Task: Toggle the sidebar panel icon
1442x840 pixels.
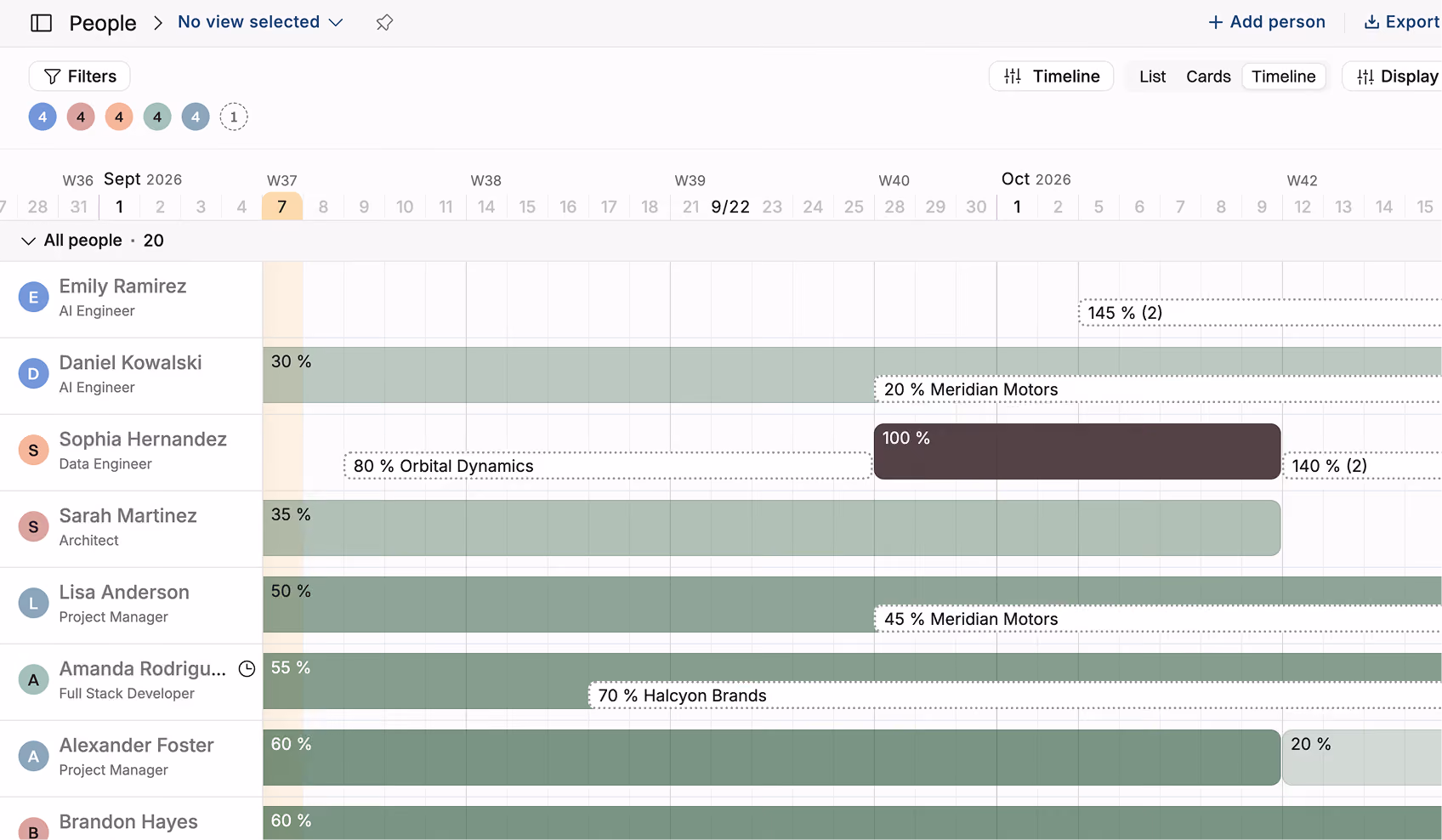Action: click(41, 23)
